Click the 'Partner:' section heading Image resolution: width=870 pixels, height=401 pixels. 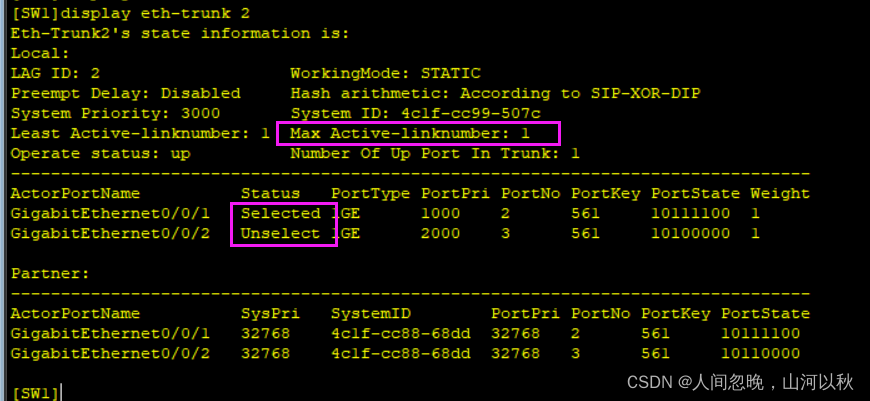pyautogui.click(x=50, y=273)
